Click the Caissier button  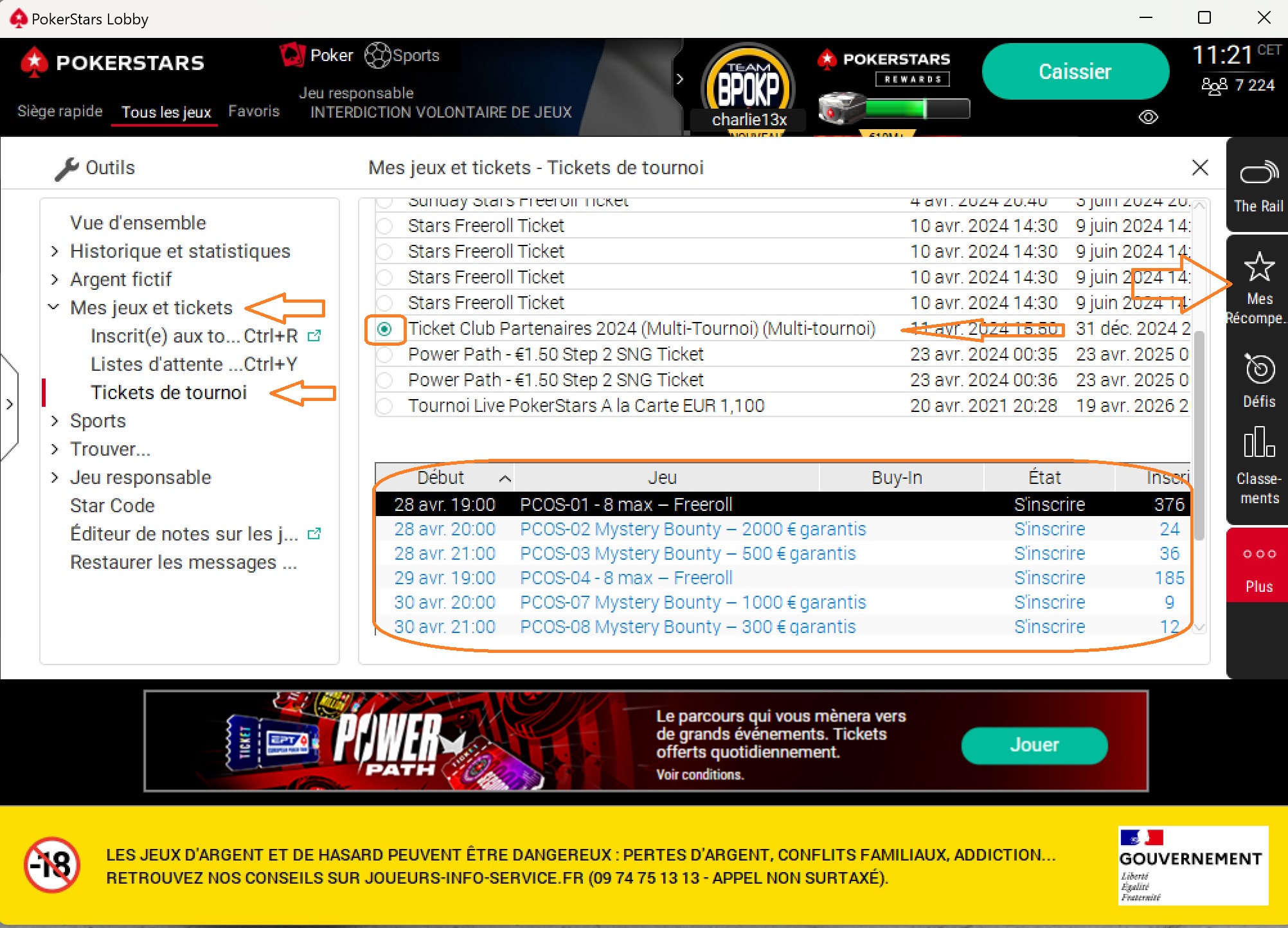pos(1075,71)
